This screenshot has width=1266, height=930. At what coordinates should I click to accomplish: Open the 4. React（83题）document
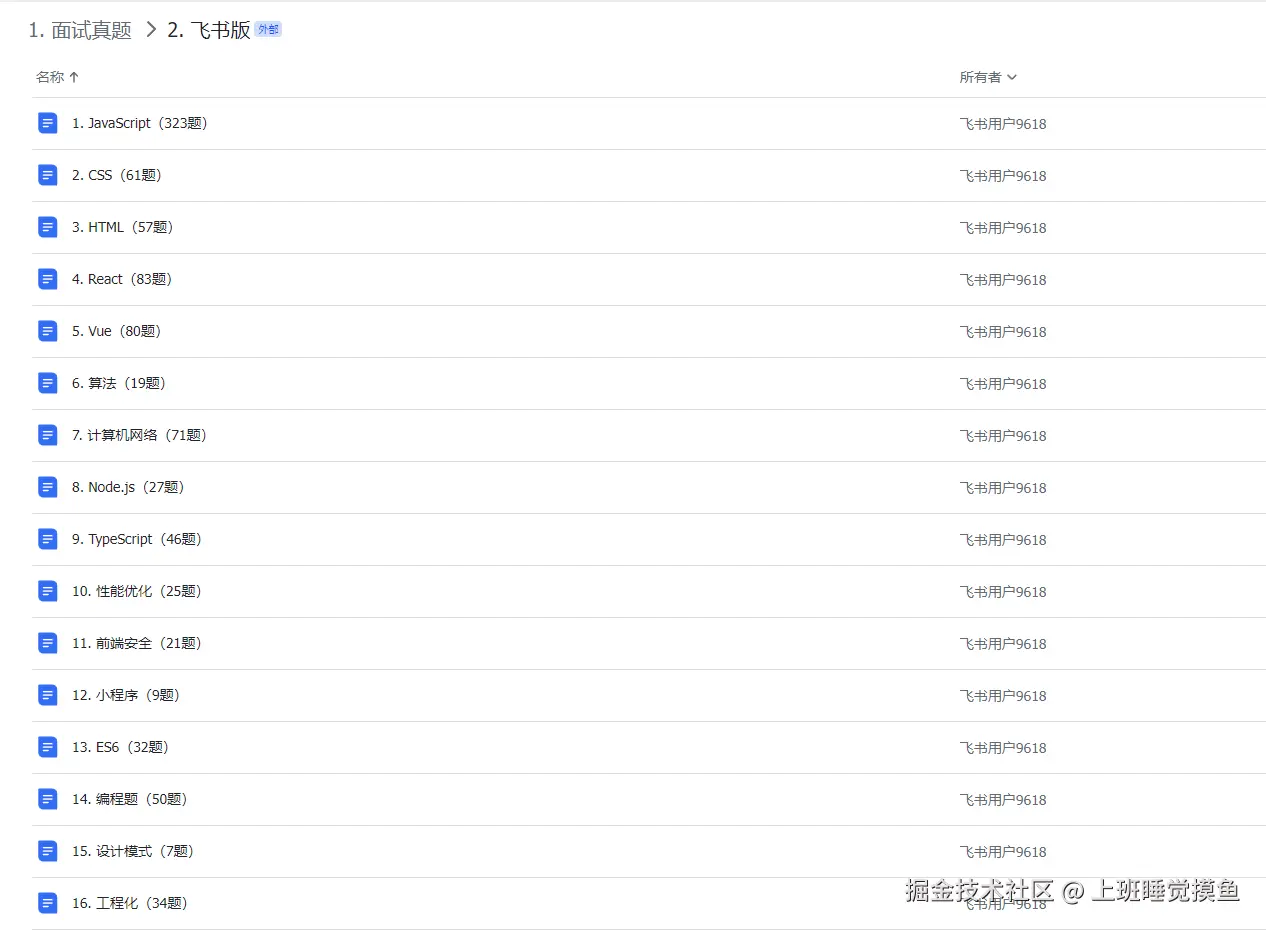[122, 279]
